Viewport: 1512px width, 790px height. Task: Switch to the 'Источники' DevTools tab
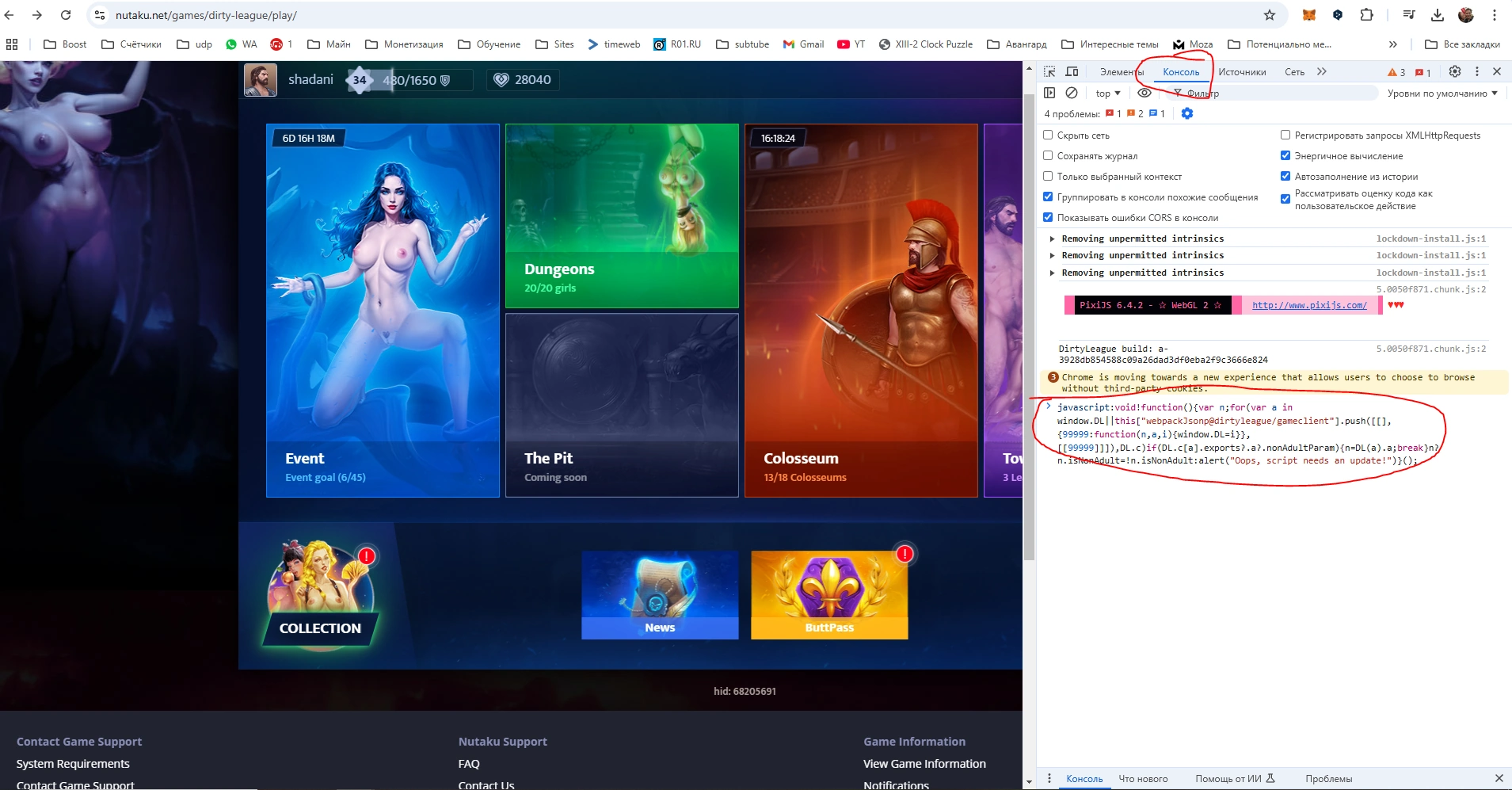[x=1241, y=72]
